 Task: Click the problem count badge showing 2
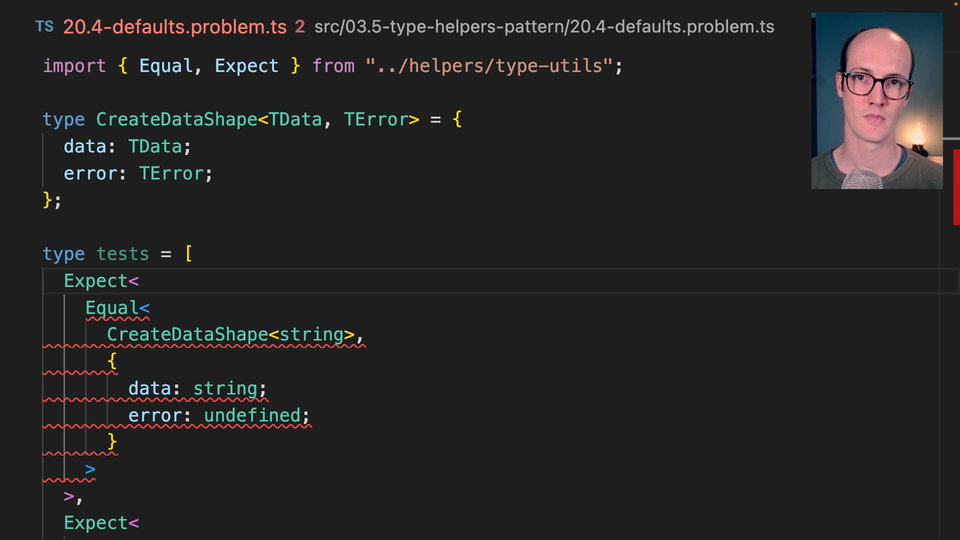(300, 27)
